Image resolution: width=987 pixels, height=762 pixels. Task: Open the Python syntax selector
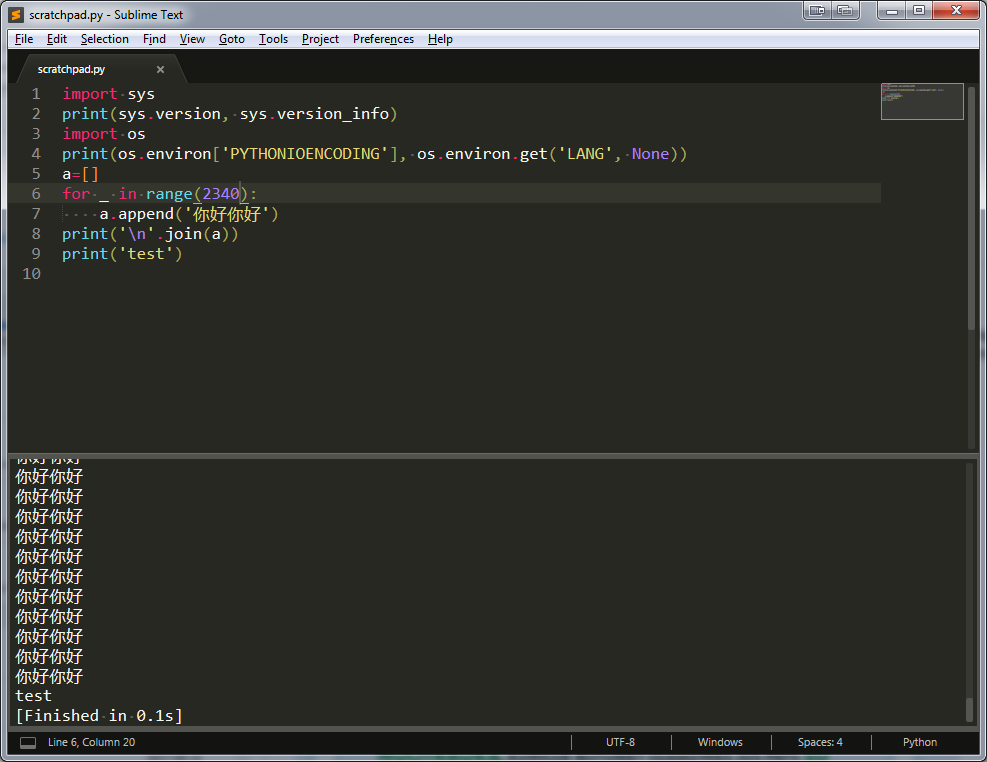[x=920, y=742]
